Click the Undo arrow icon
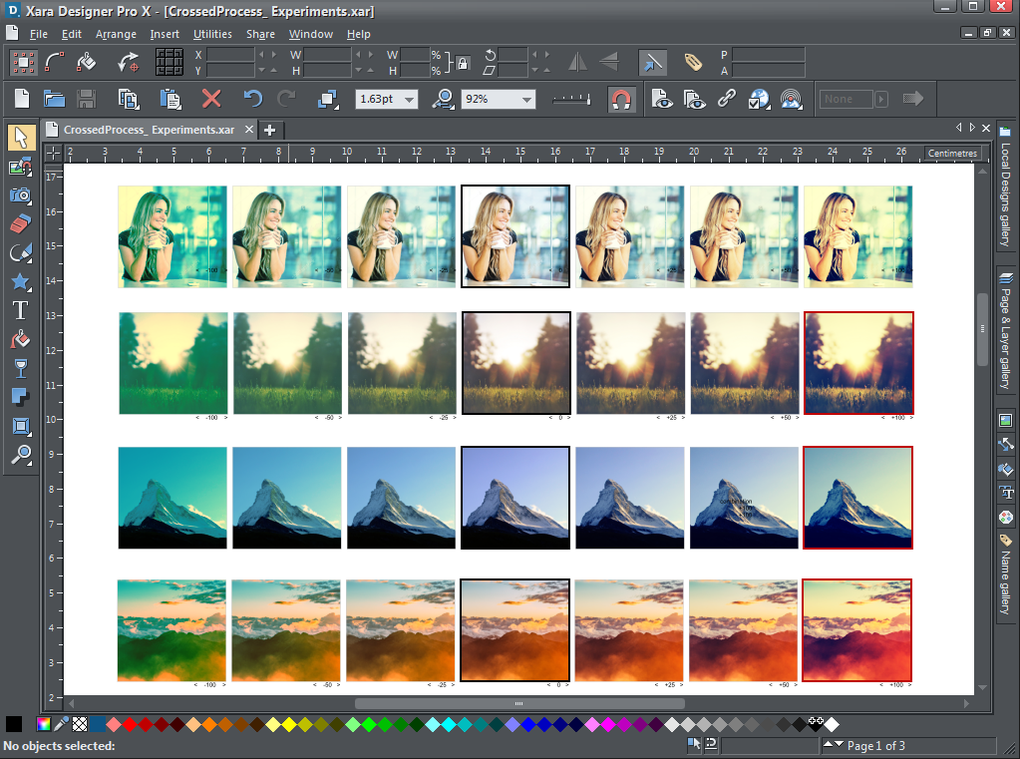This screenshot has width=1020, height=759. pos(253,99)
